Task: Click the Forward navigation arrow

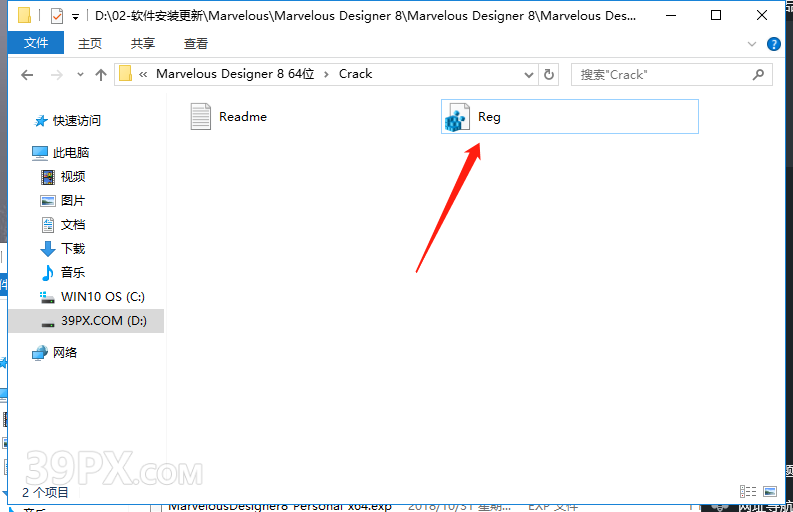Action: (57, 75)
